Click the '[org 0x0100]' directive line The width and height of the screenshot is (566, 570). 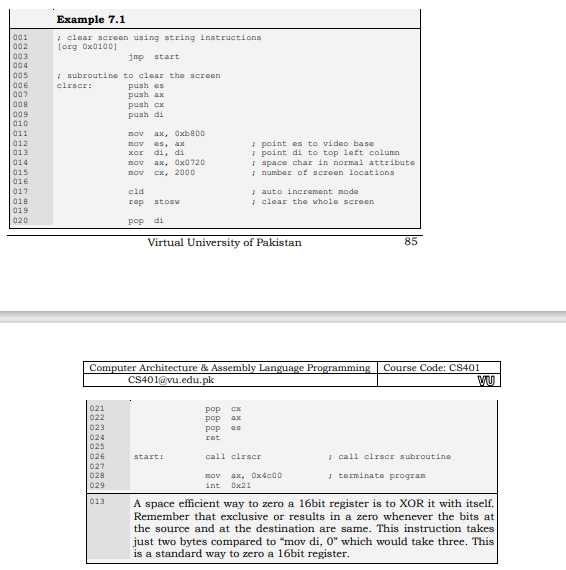point(87,47)
